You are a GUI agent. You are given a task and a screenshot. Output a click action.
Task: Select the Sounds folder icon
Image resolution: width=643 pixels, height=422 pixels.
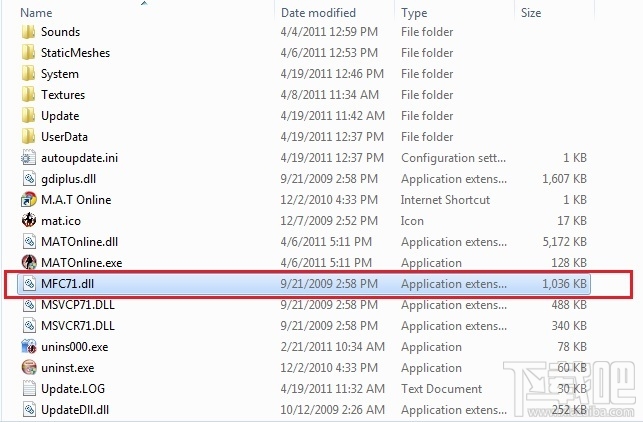[x=28, y=32]
